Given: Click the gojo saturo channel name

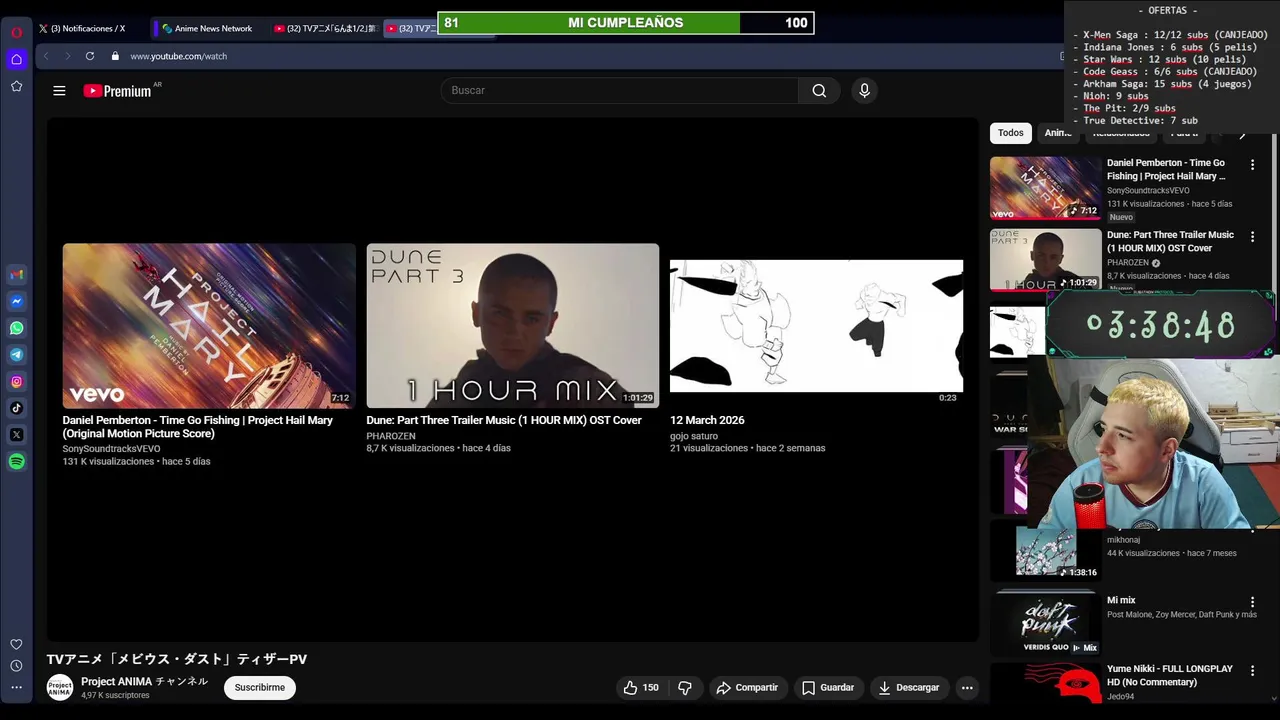Looking at the screenshot, I should coord(694,436).
